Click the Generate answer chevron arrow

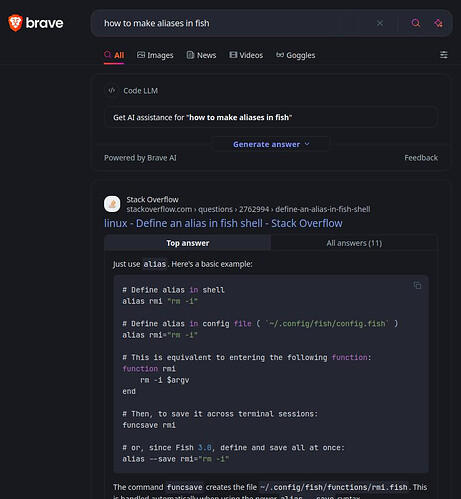coord(307,144)
